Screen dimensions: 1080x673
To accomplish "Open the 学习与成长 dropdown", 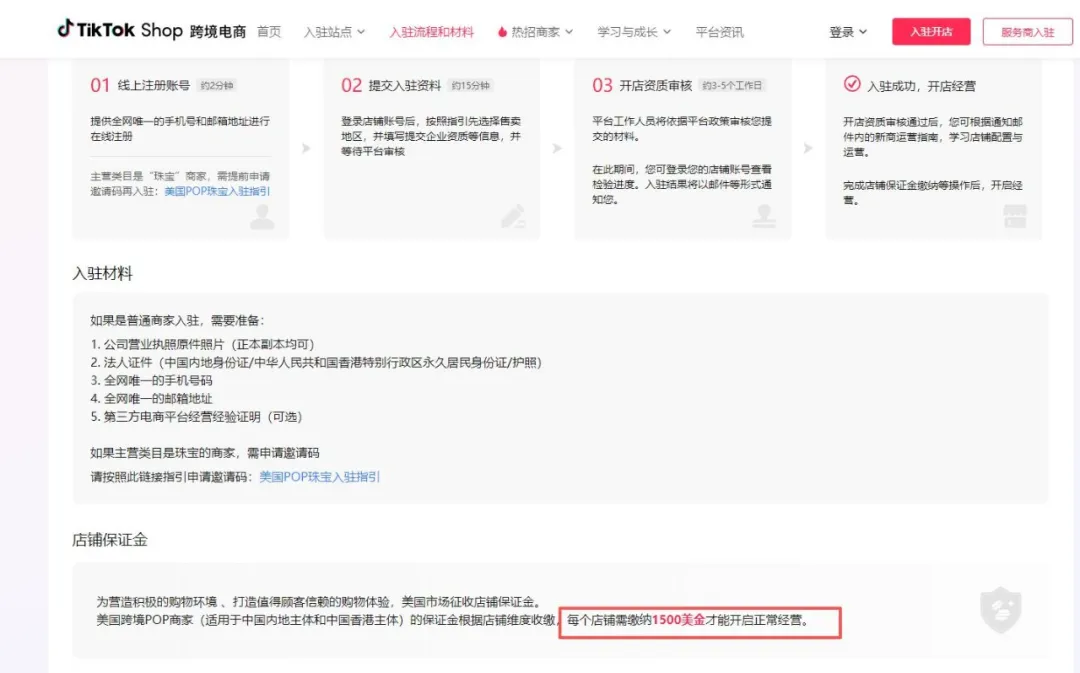I will pos(627,30).
